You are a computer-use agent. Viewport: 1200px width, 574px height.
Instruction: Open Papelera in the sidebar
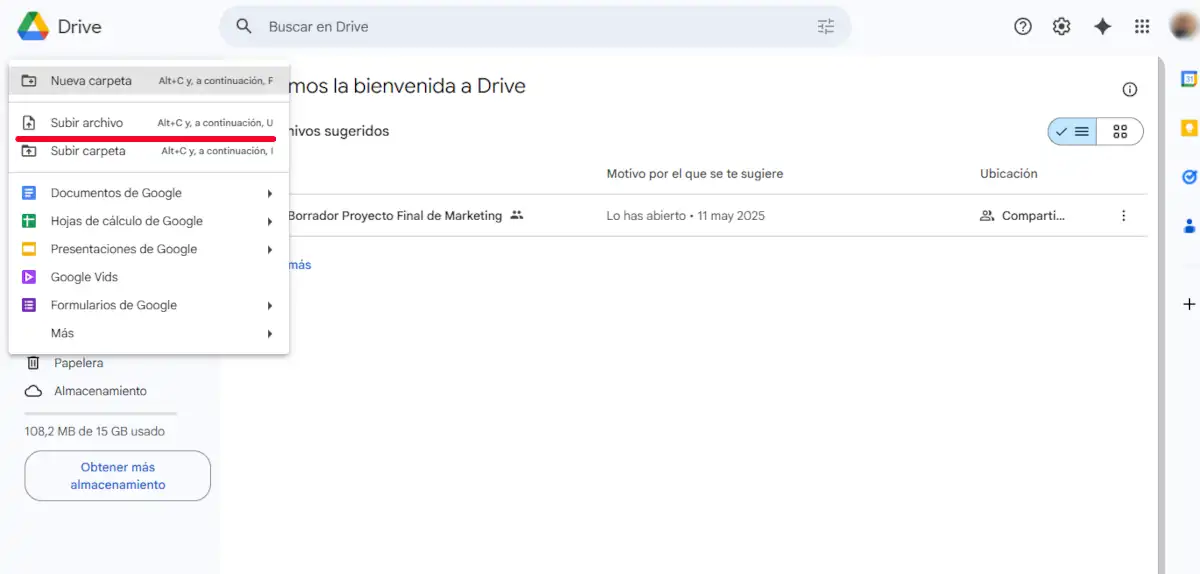(x=78, y=363)
